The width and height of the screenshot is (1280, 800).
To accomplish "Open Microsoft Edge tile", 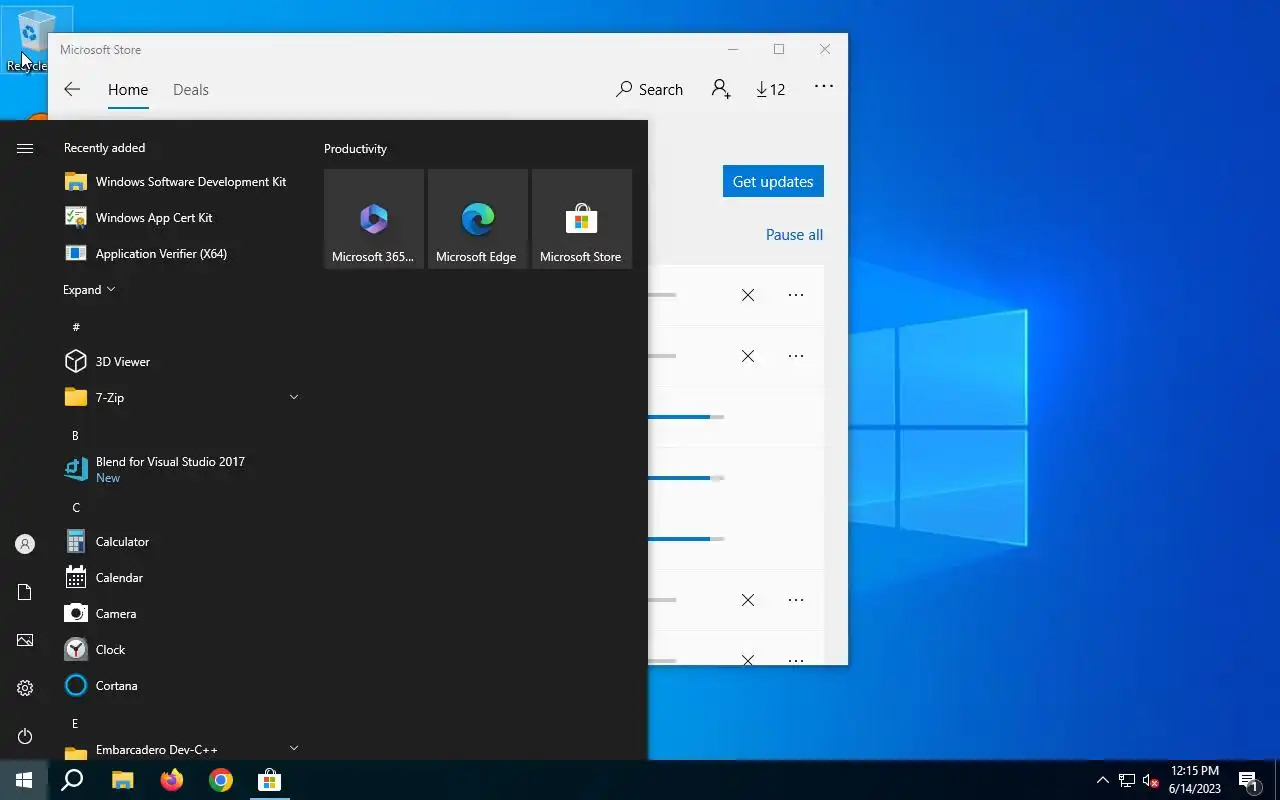I will tap(478, 219).
